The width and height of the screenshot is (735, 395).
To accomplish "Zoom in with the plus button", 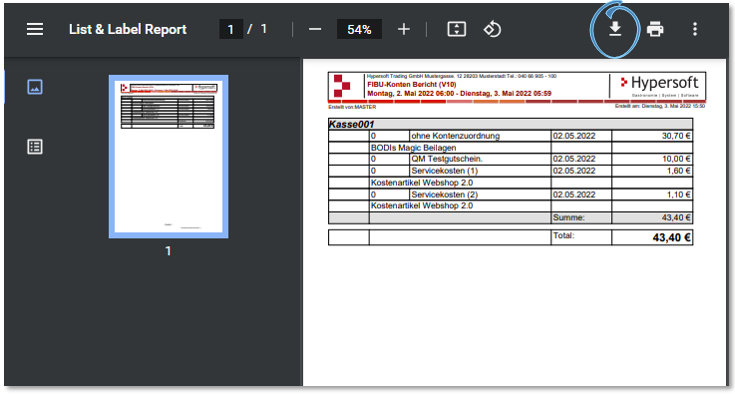I will [x=404, y=29].
